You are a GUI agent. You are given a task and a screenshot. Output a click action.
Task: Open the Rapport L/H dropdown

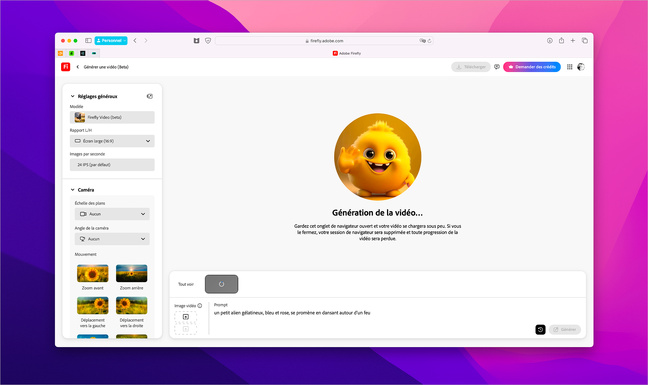112,141
